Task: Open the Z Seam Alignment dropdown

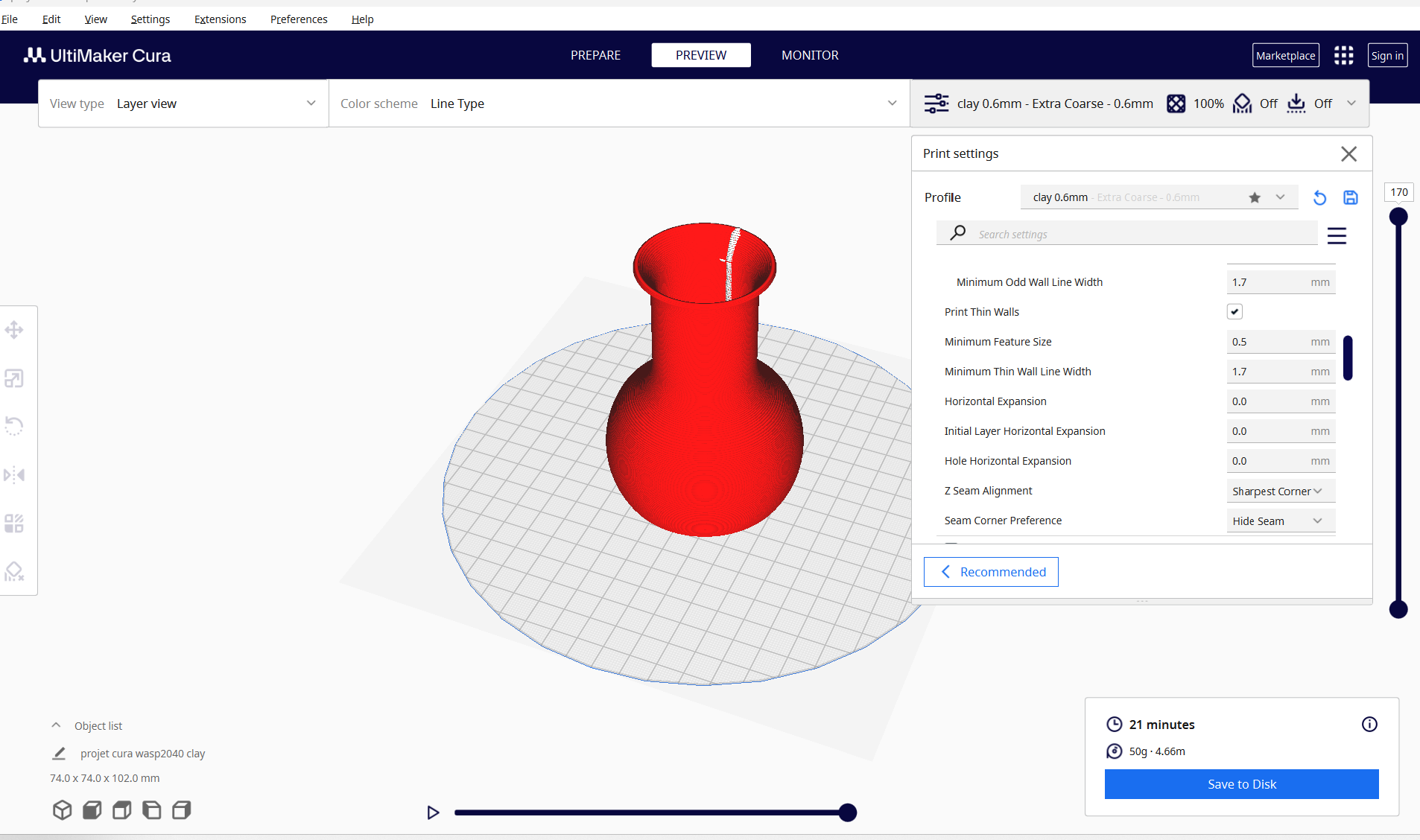Action: tap(1279, 491)
